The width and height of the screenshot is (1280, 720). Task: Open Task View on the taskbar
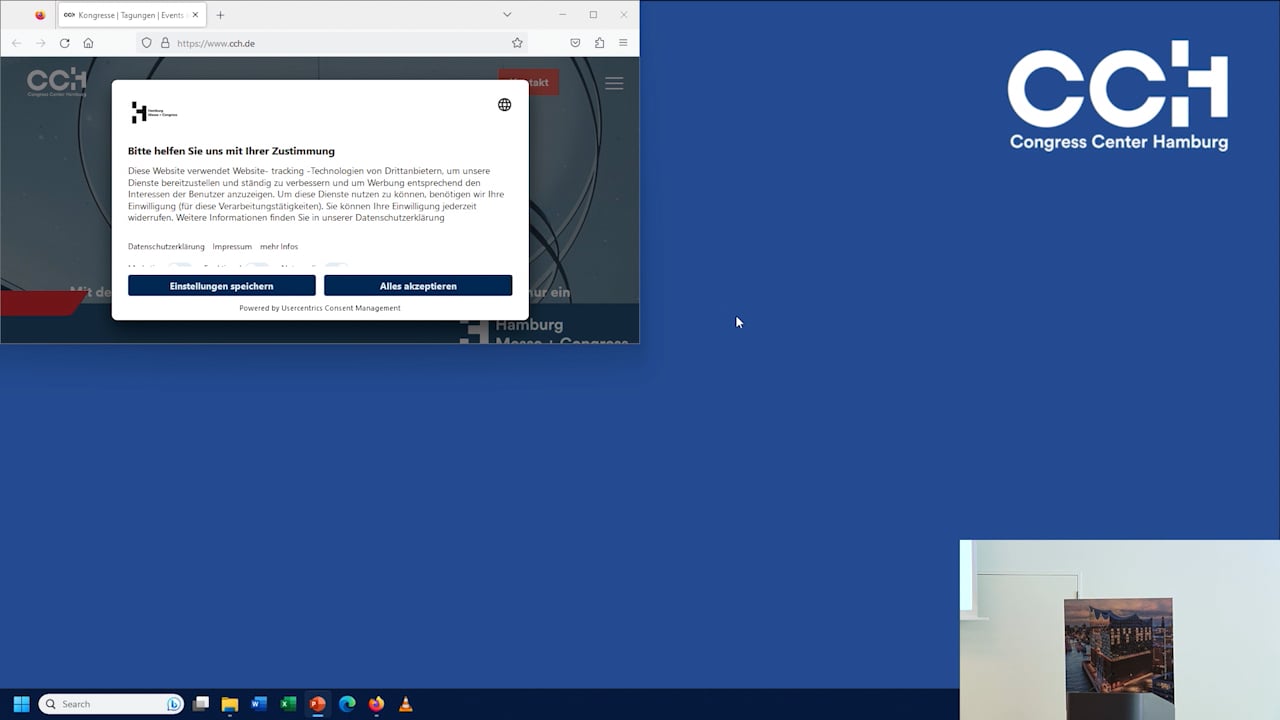coord(201,704)
